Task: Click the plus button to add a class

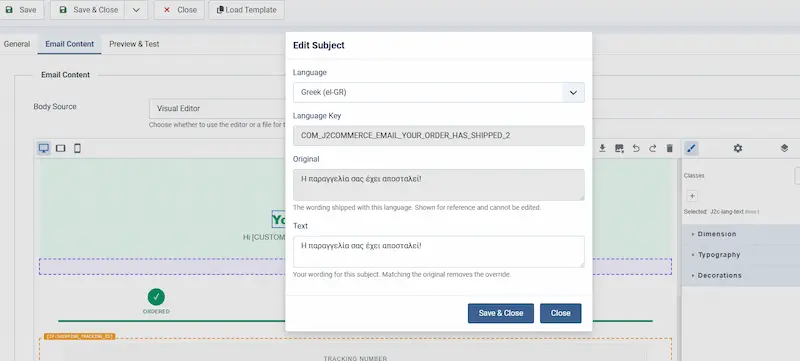Action: point(692,196)
